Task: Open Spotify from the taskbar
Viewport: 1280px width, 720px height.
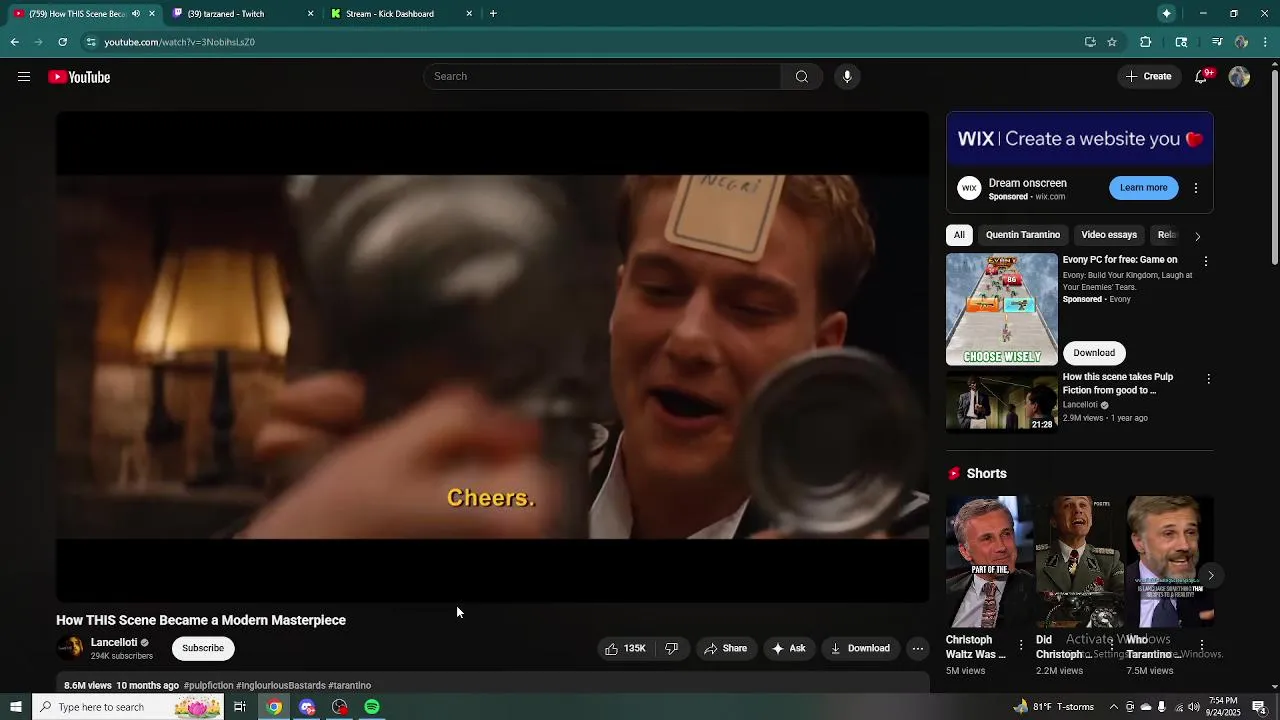Action: click(x=371, y=707)
